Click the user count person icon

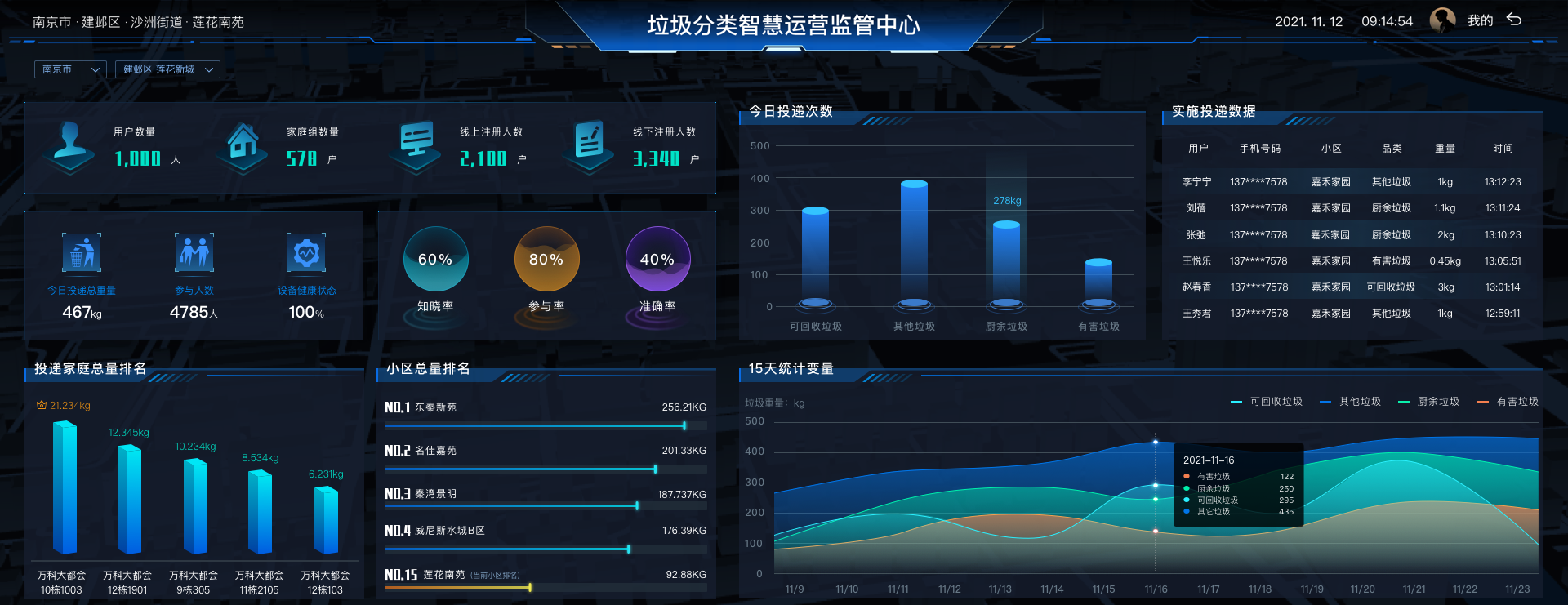coord(70,145)
